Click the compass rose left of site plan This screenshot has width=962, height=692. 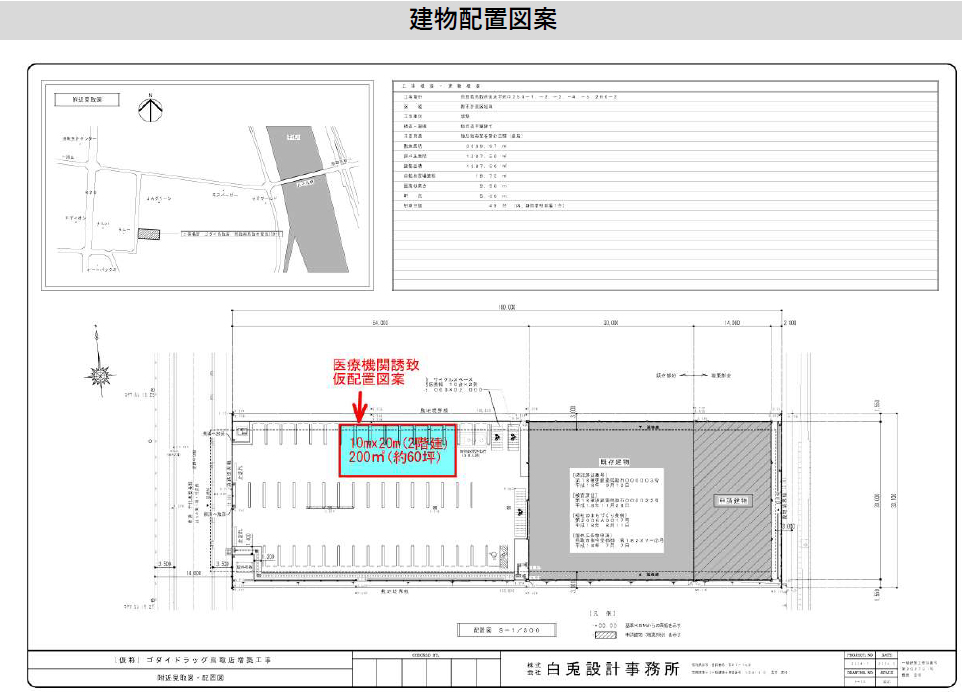point(98,375)
